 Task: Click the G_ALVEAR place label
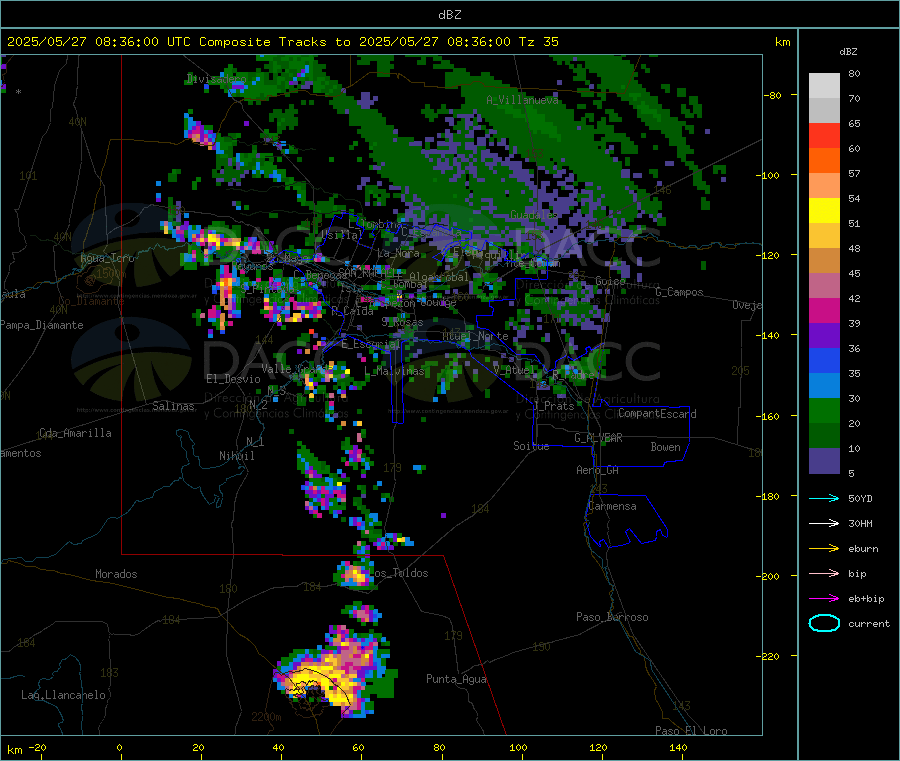pyautogui.click(x=598, y=438)
